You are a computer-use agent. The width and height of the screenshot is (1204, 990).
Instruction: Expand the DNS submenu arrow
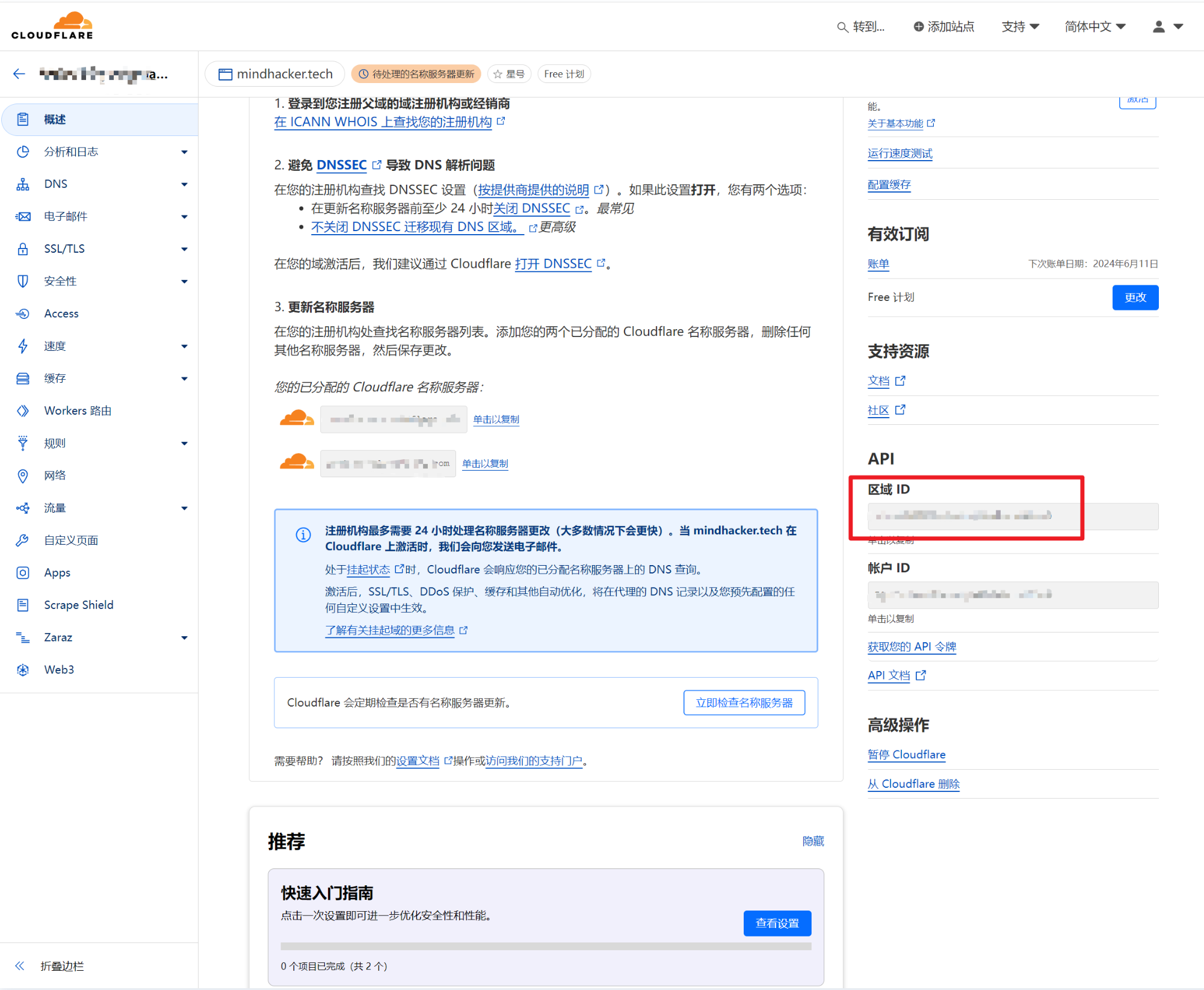point(184,184)
